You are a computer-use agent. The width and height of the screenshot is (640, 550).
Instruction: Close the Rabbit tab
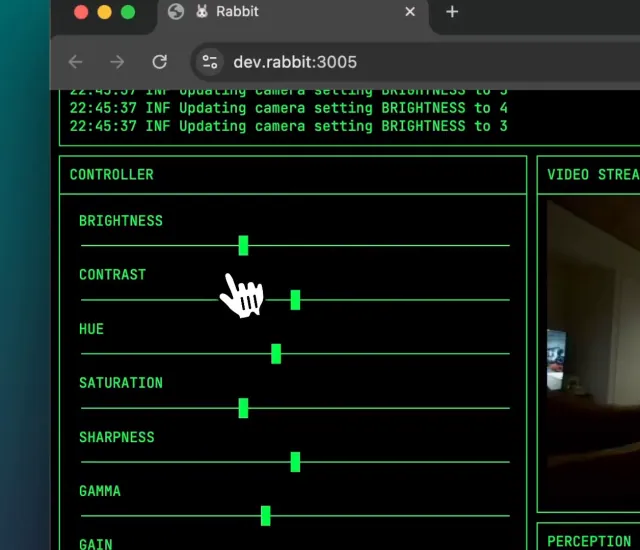[410, 12]
